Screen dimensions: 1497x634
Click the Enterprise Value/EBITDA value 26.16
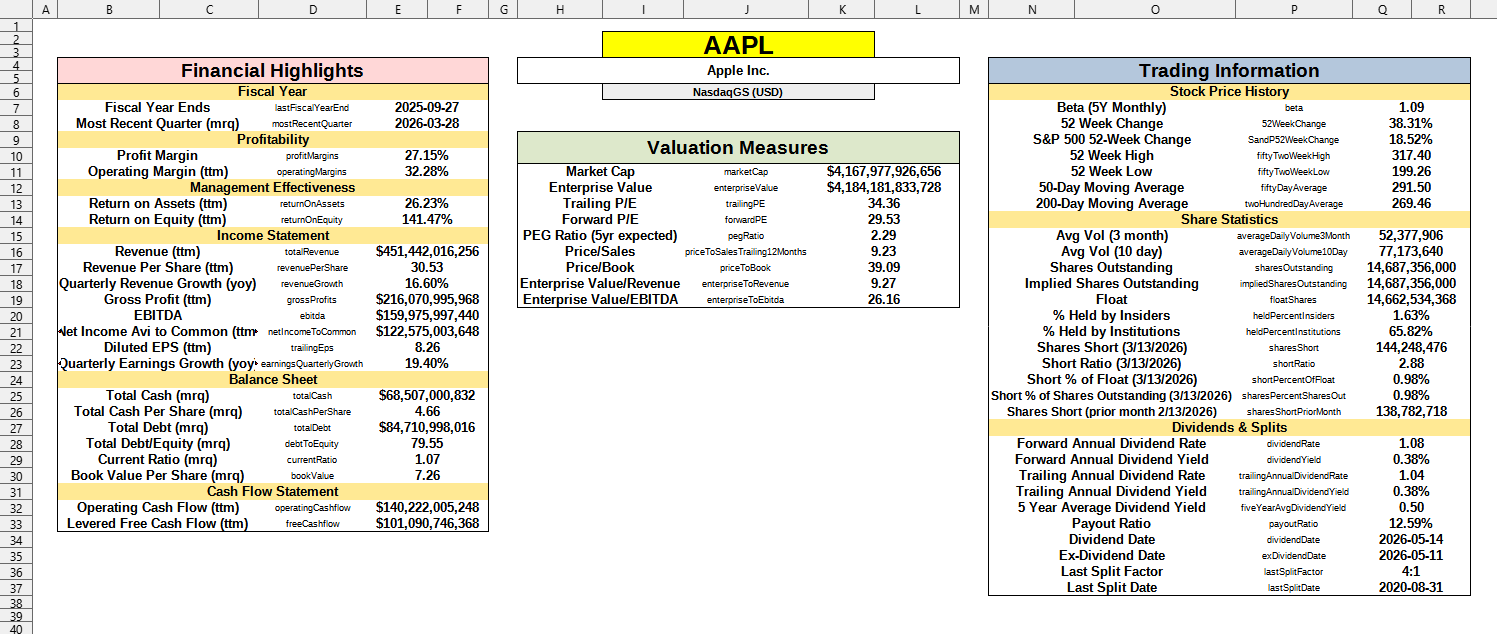pyautogui.click(x=883, y=299)
